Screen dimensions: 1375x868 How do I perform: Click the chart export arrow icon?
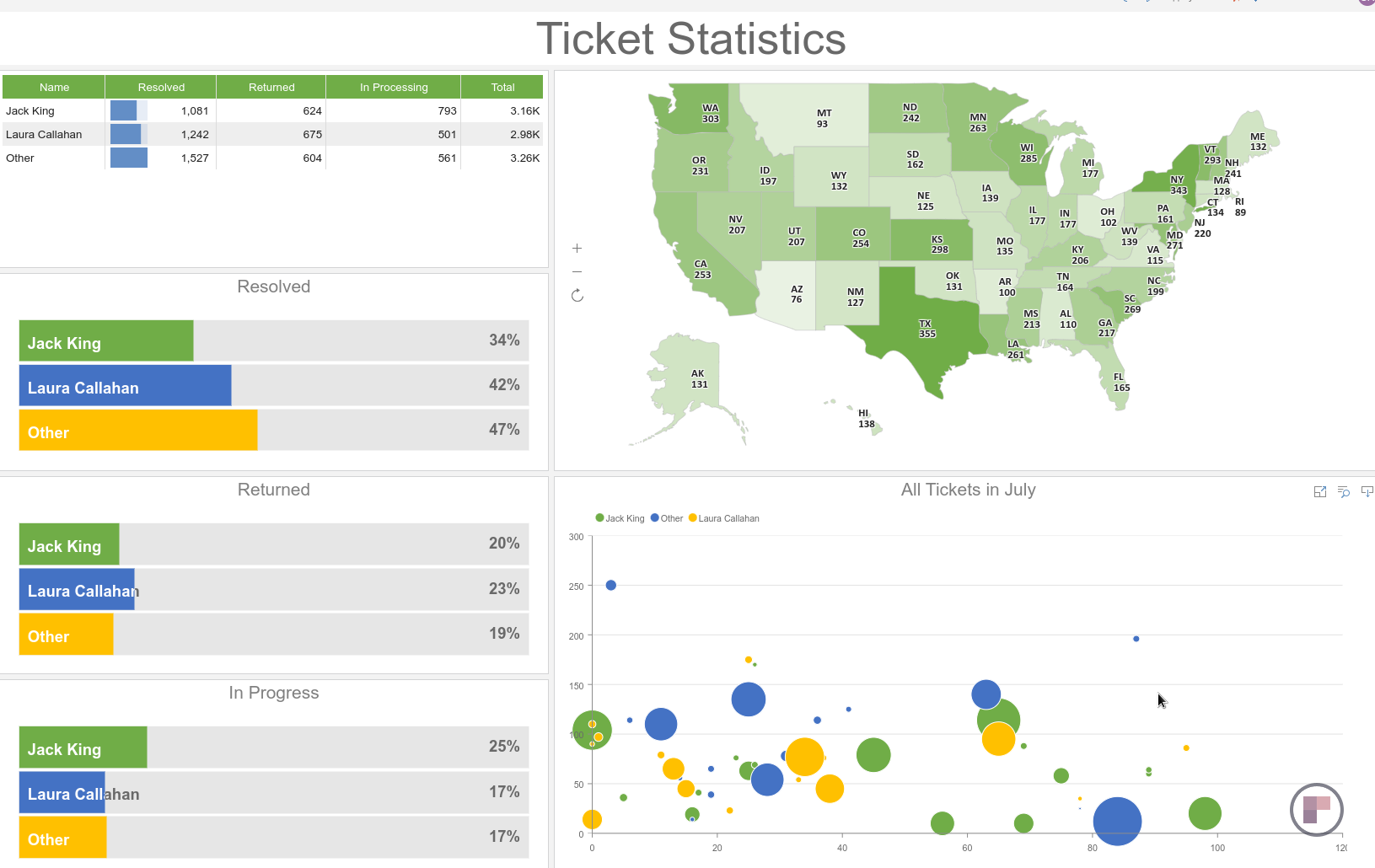1367,491
